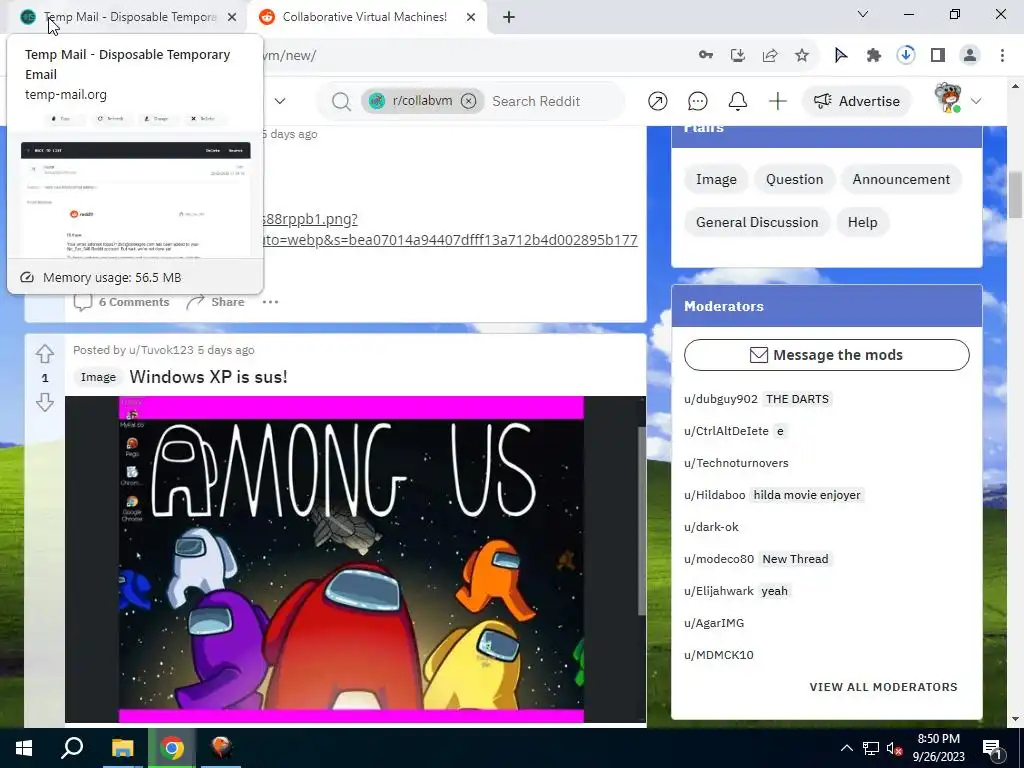Open moderator u/AgarIMG profile

[x=714, y=623]
